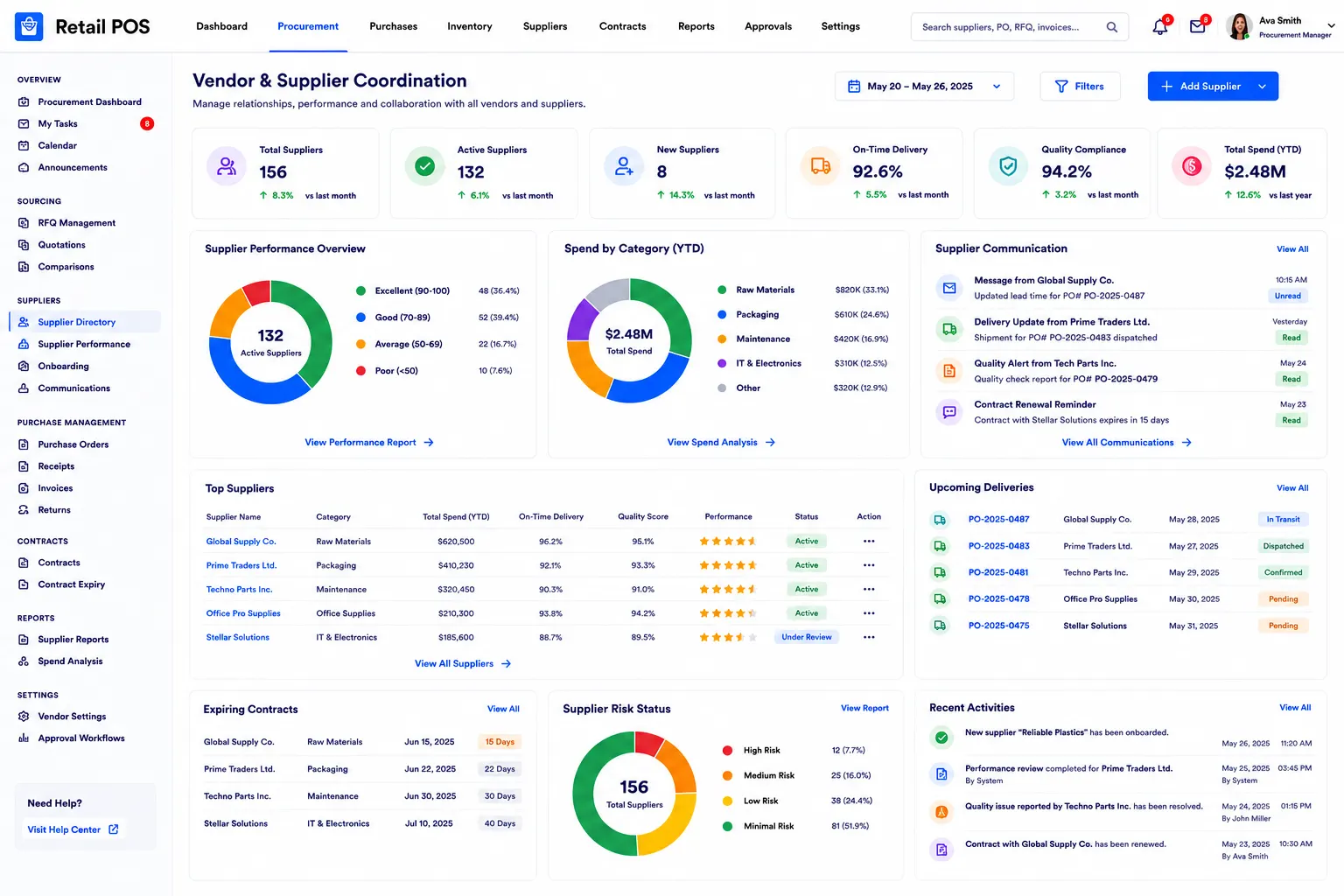Viewport: 1344px width, 896px height.
Task: Click the Approval Workflows sidebar icon
Action: (24, 738)
